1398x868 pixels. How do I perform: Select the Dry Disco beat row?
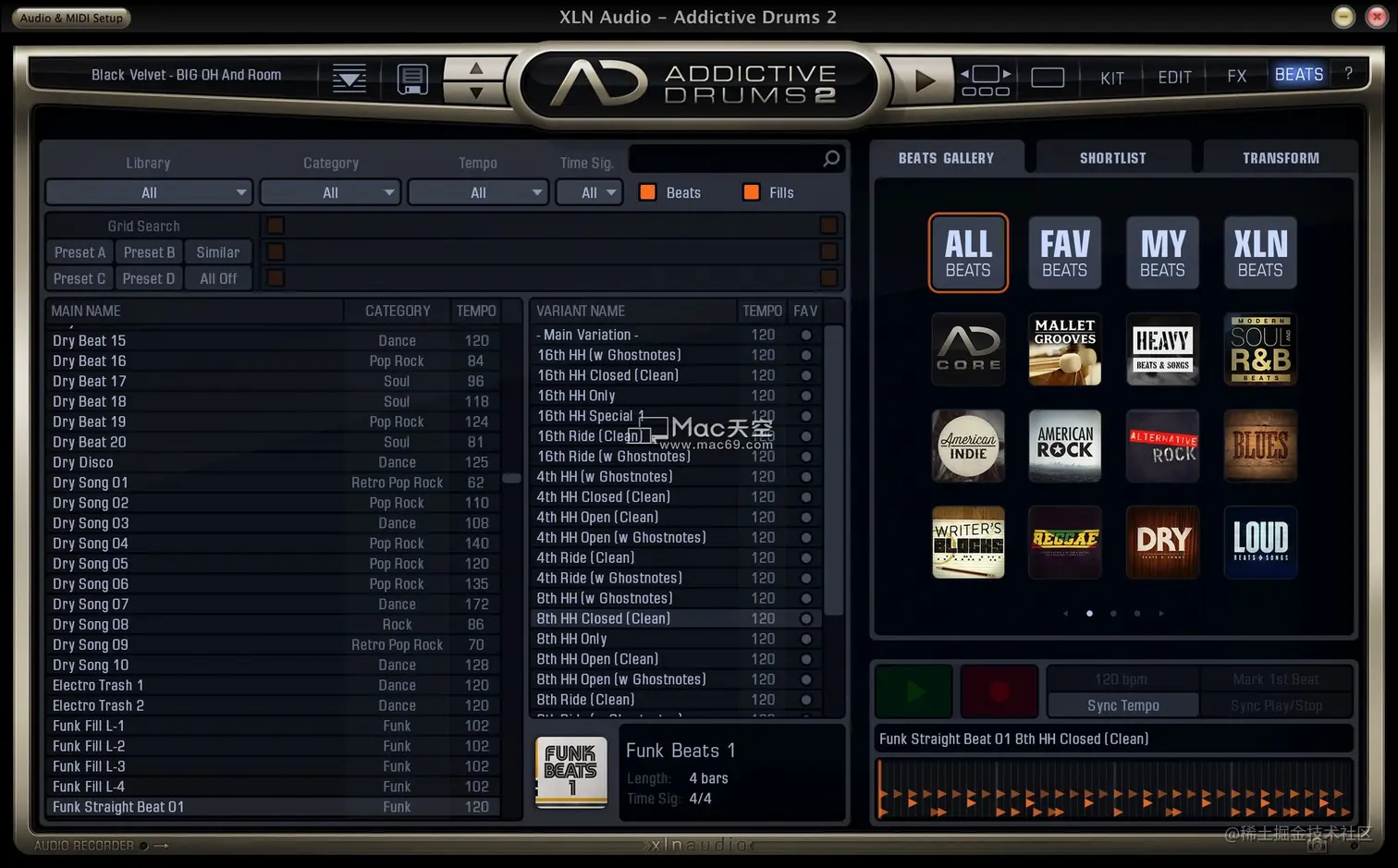pyautogui.click(x=273, y=462)
